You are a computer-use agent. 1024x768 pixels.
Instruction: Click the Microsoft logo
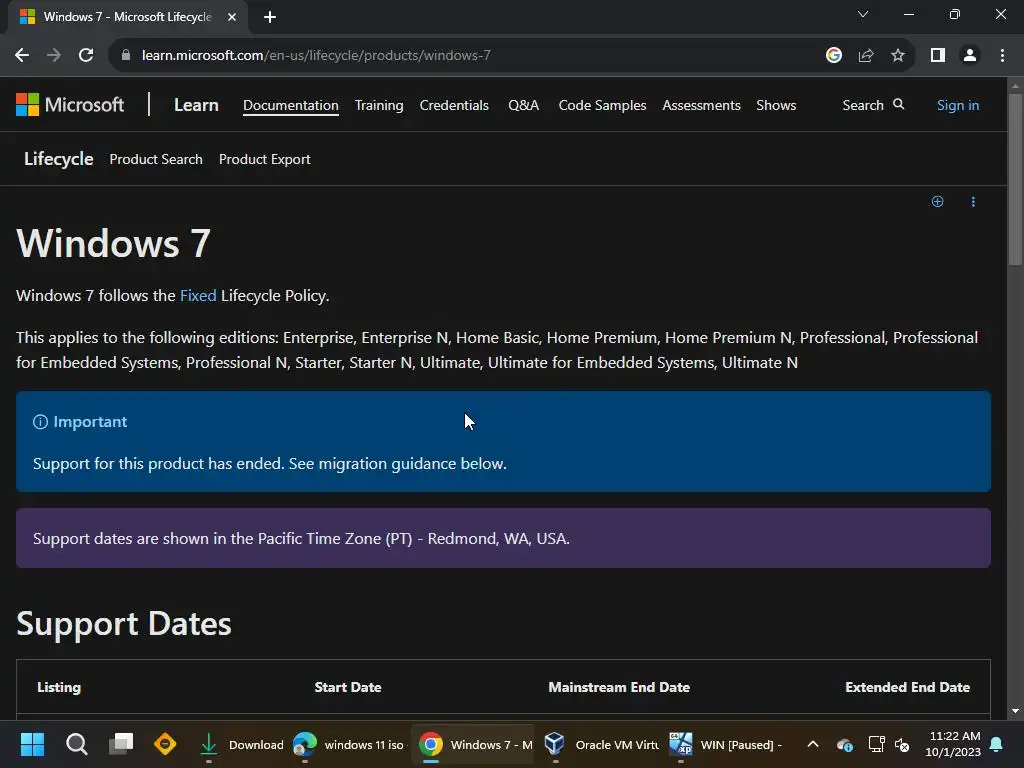(70, 104)
